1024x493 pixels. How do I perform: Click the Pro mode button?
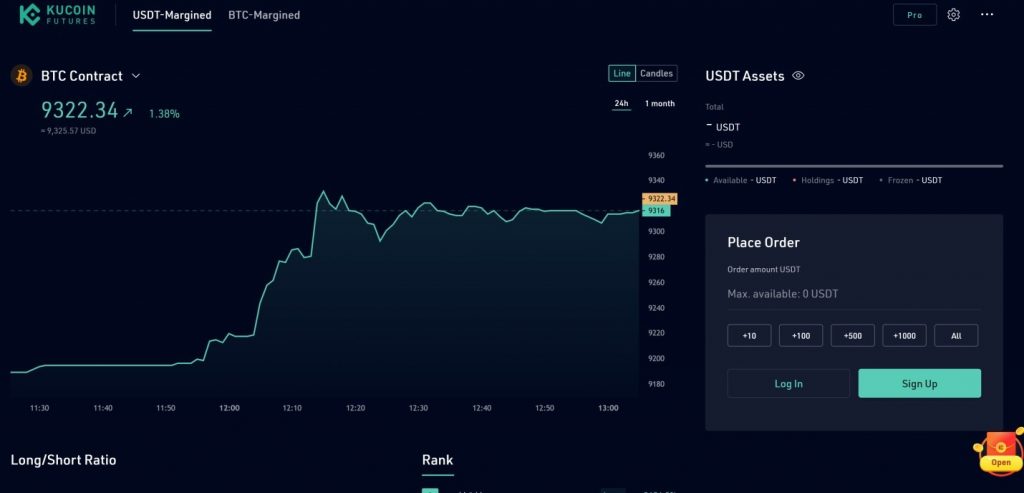914,15
